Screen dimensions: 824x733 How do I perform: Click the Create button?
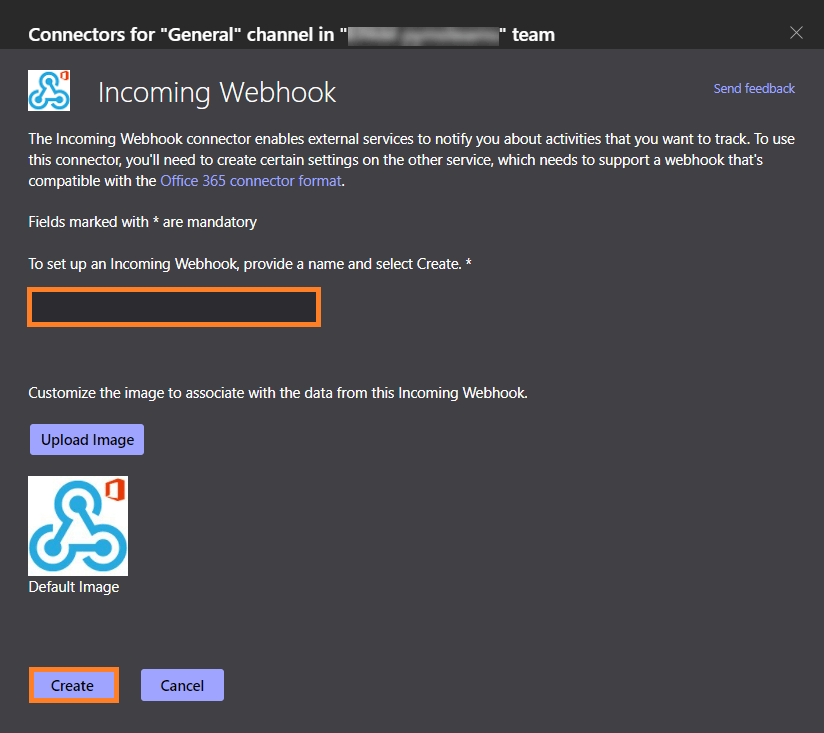coord(73,685)
